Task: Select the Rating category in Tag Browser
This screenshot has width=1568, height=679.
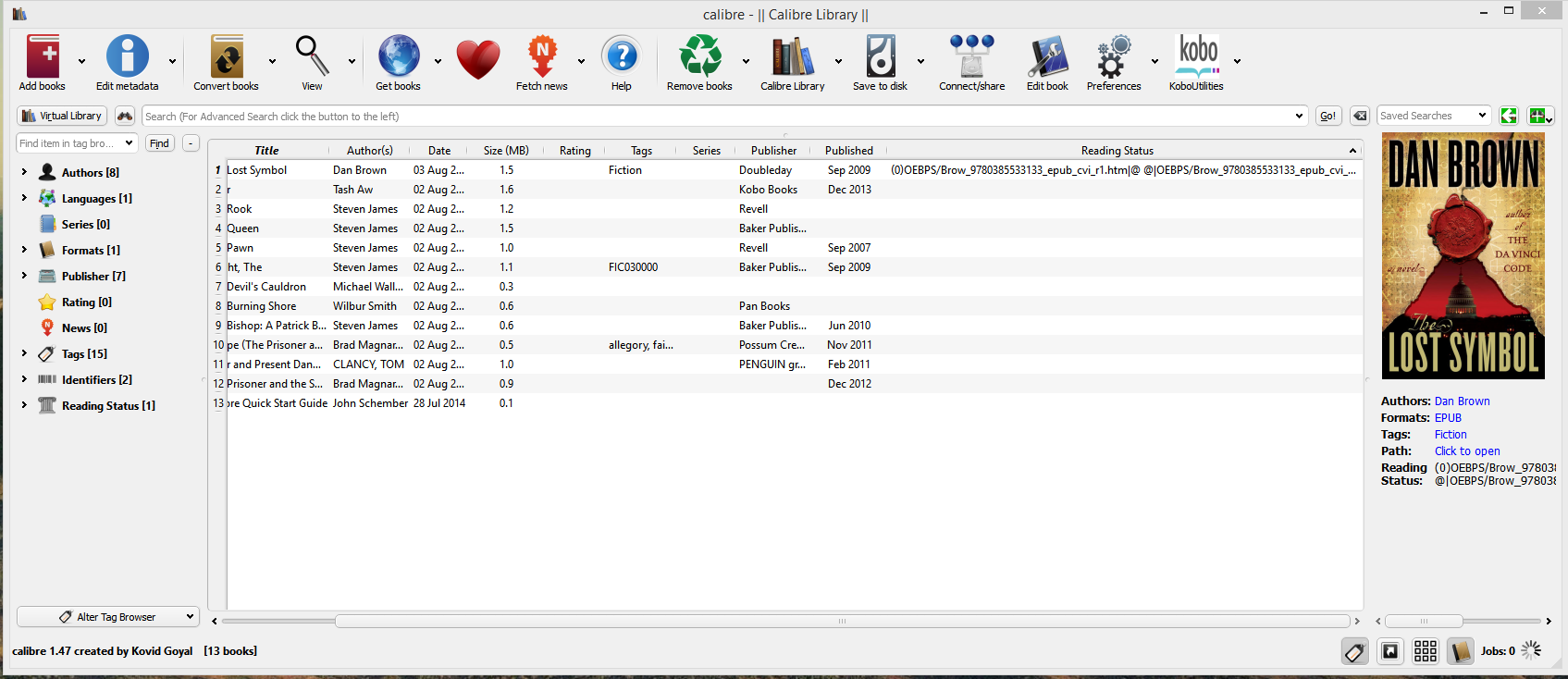Action: (x=86, y=302)
